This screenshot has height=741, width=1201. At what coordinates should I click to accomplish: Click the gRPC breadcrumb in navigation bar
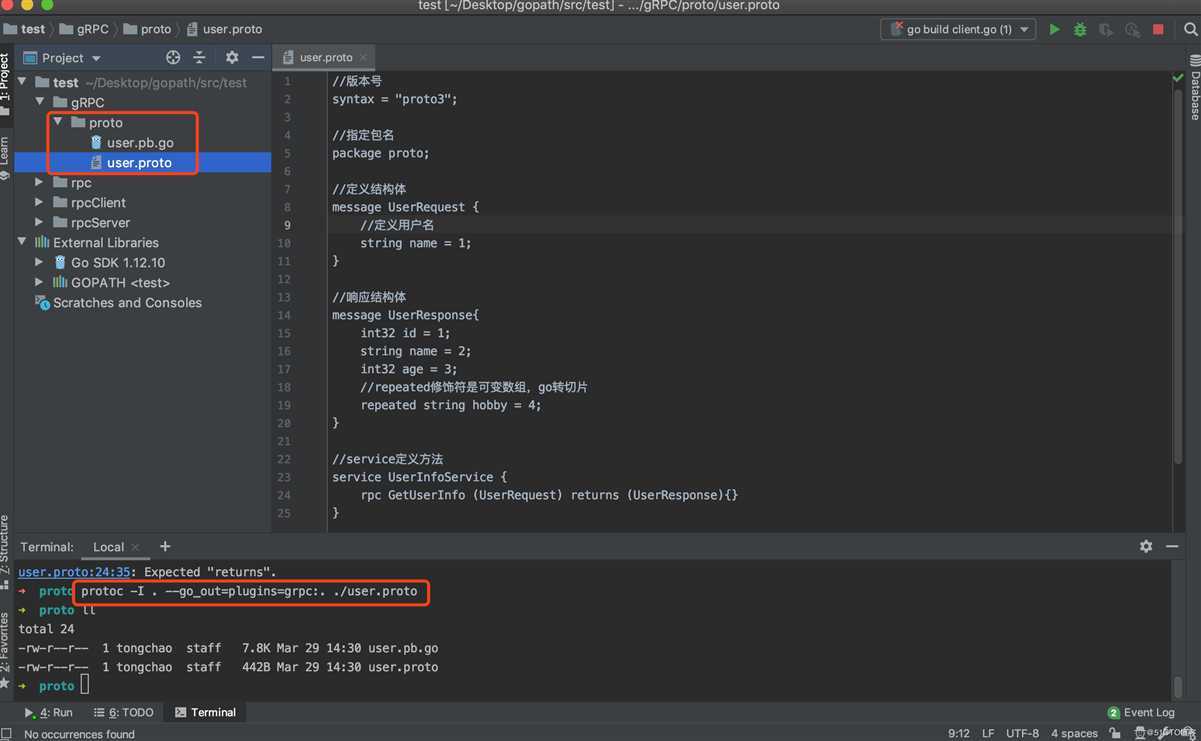click(x=85, y=29)
